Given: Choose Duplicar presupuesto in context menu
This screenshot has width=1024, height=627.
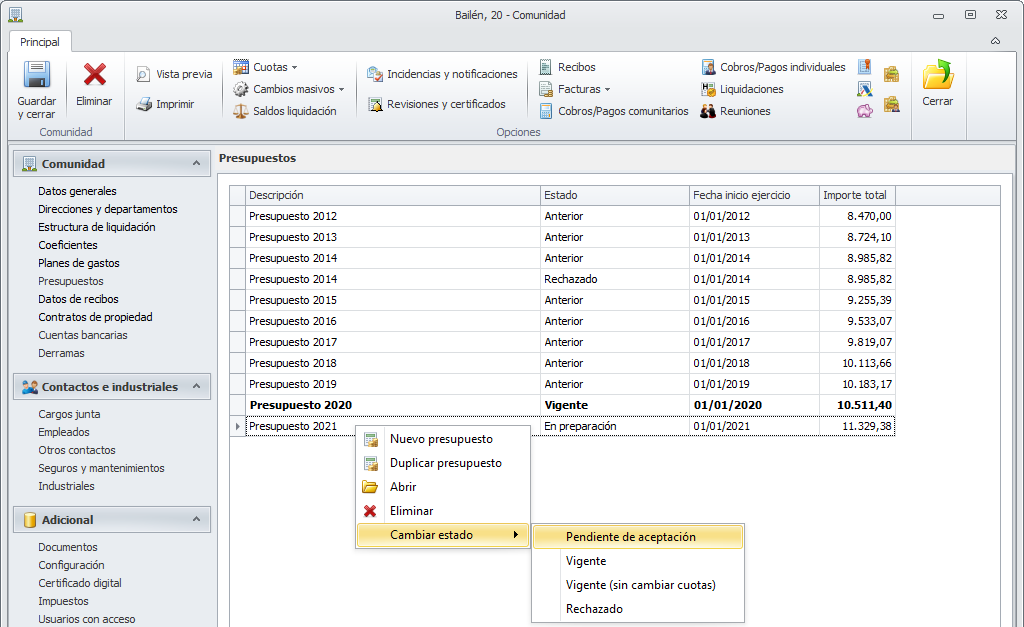Looking at the screenshot, I should tap(445, 463).
